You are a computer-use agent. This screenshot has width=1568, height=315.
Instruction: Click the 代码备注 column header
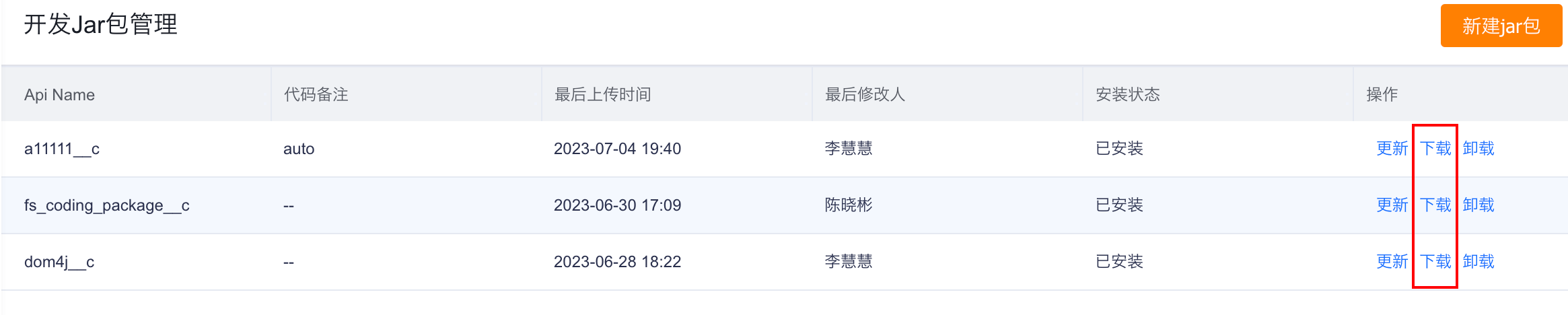coord(316,95)
